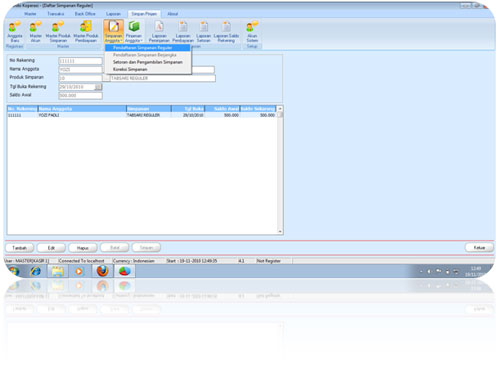Switch to the Laporan ribbon tab
The width and height of the screenshot is (499, 369).
point(113,14)
